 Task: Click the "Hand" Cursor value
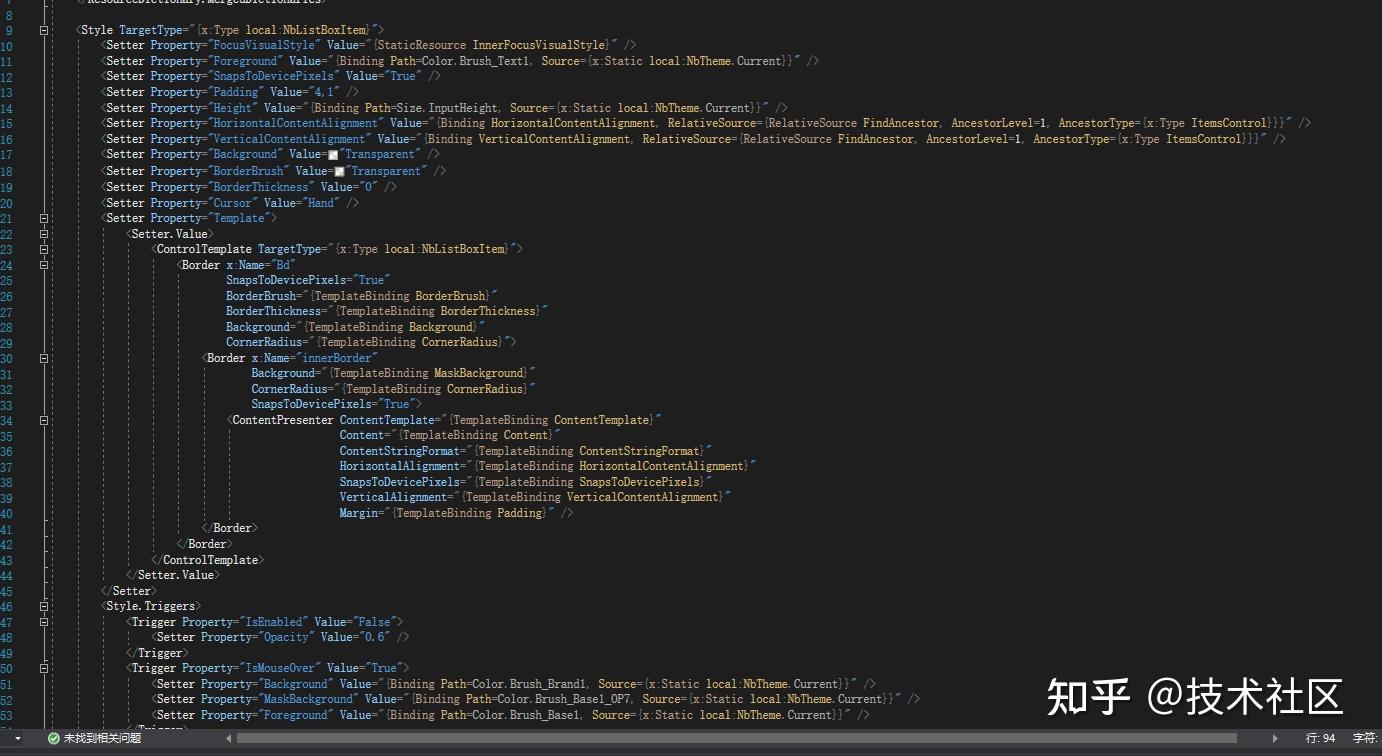pos(321,203)
